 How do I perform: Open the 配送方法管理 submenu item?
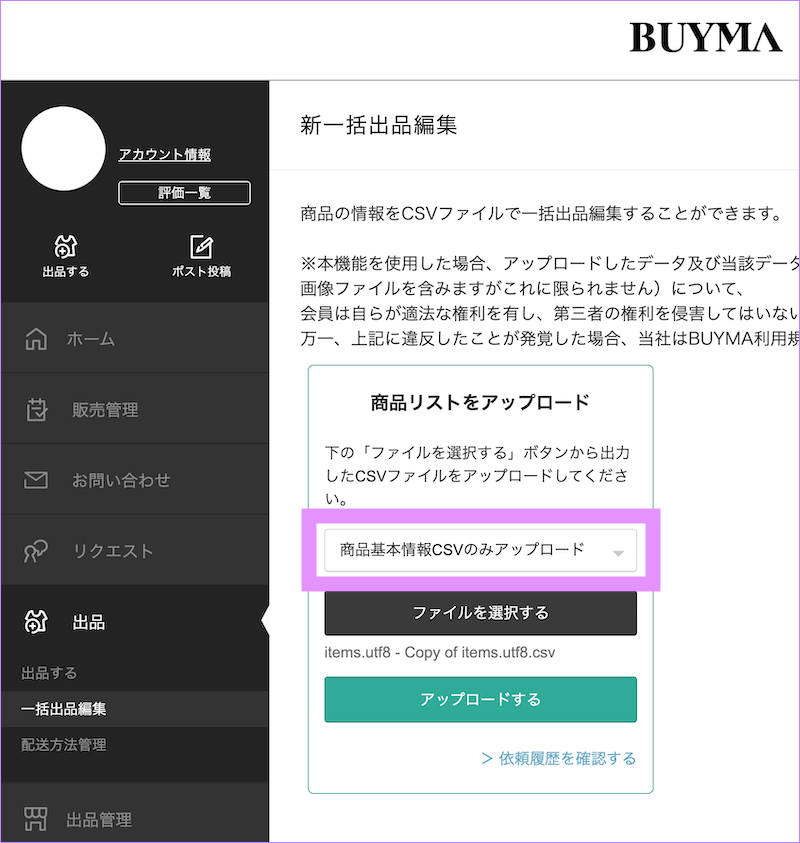click(x=64, y=745)
